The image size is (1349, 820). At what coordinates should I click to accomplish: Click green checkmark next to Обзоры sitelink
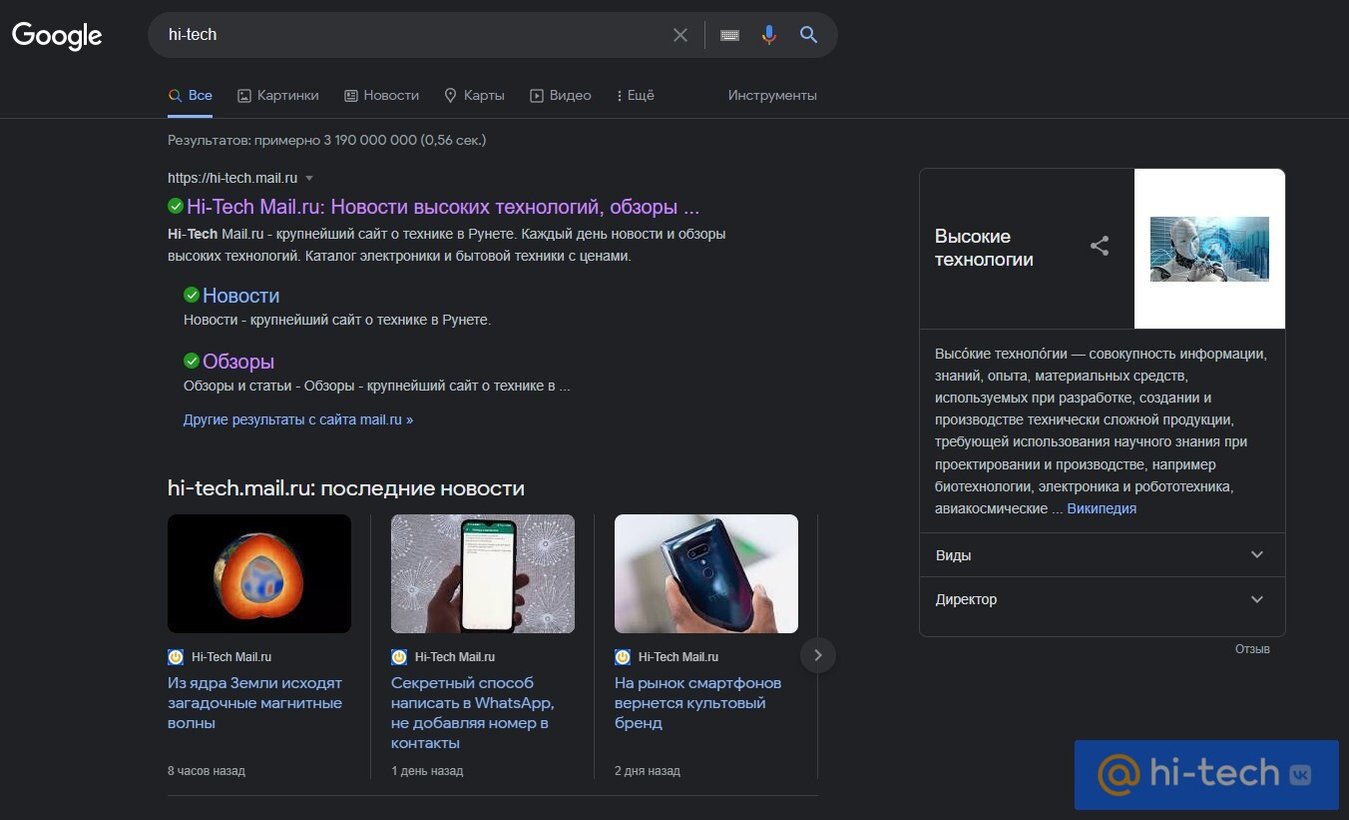(191, 360)
